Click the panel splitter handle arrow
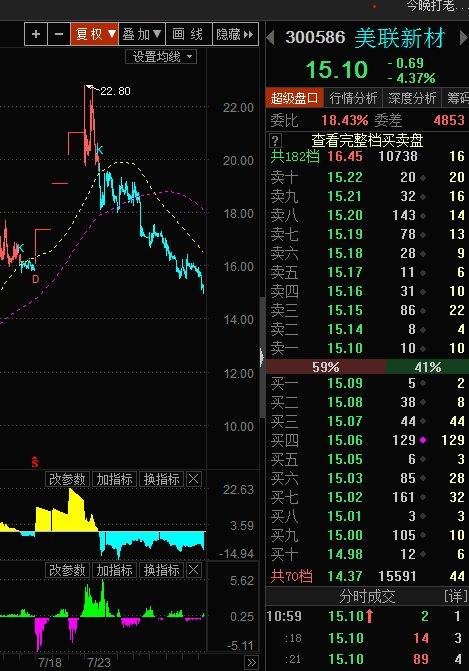 262,357
